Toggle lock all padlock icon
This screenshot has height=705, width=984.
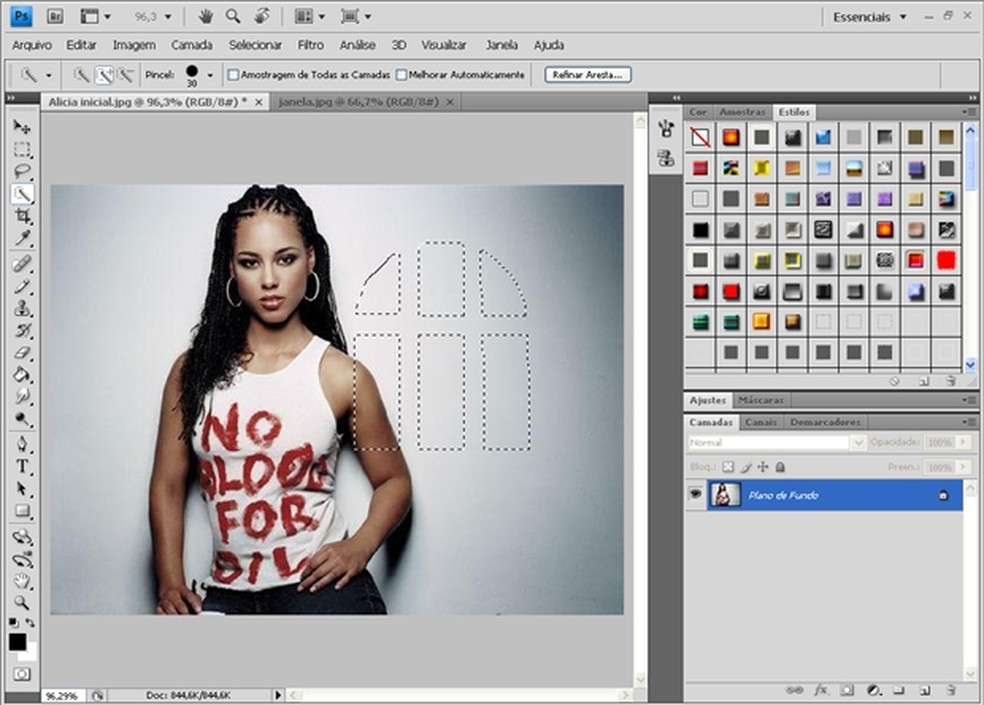[780, 467]
